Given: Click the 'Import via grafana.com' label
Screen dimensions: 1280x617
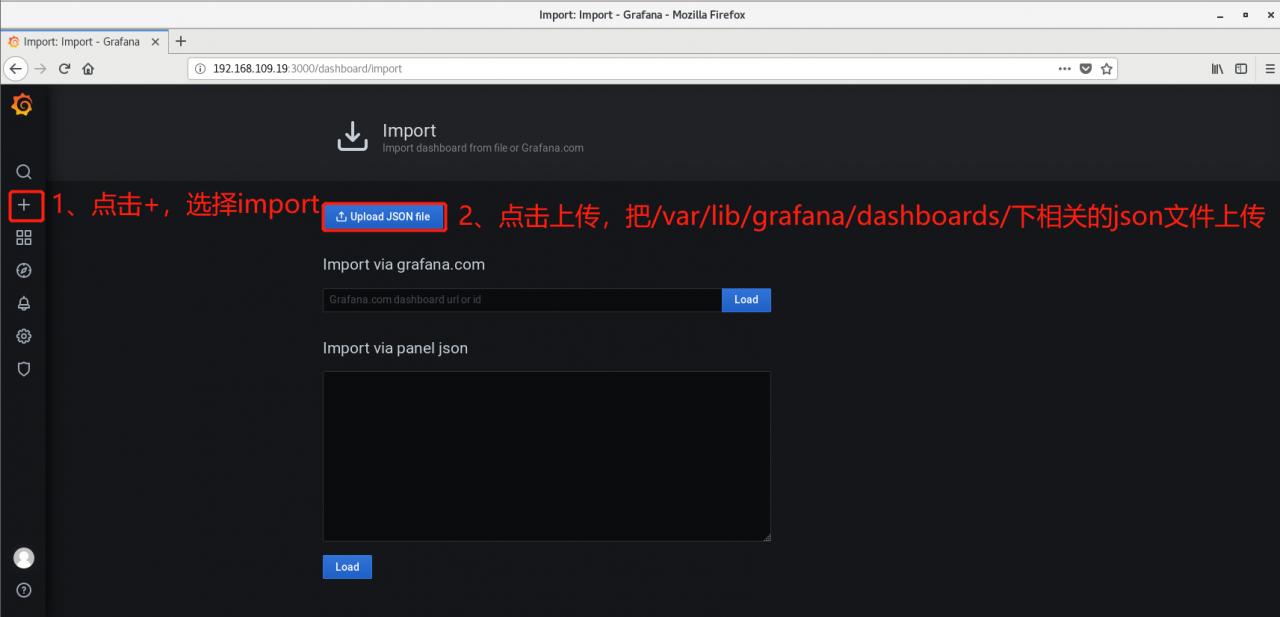Looking at the screenshot, I should pos(404,265).
